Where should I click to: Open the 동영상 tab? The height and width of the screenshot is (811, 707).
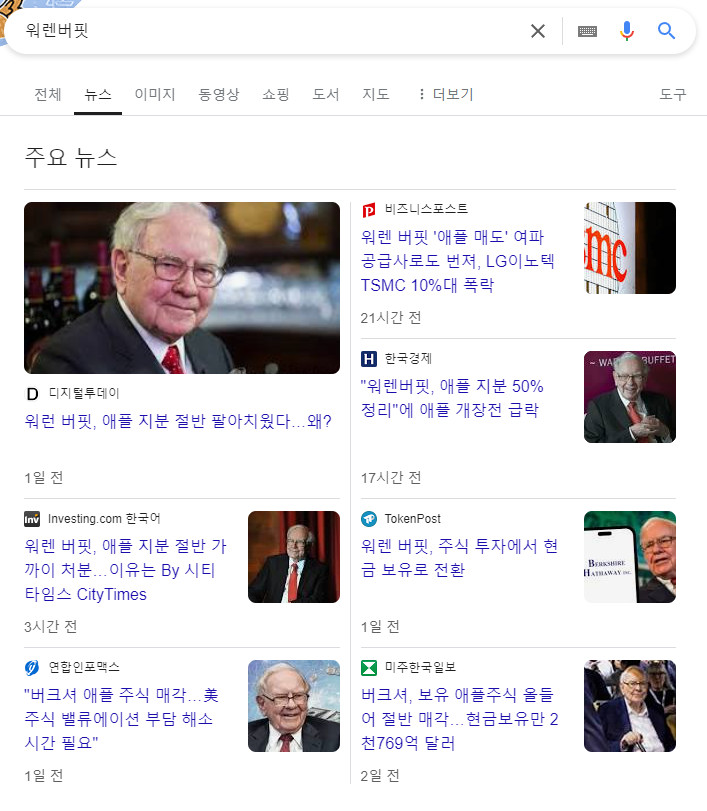(x=219, y=94)
